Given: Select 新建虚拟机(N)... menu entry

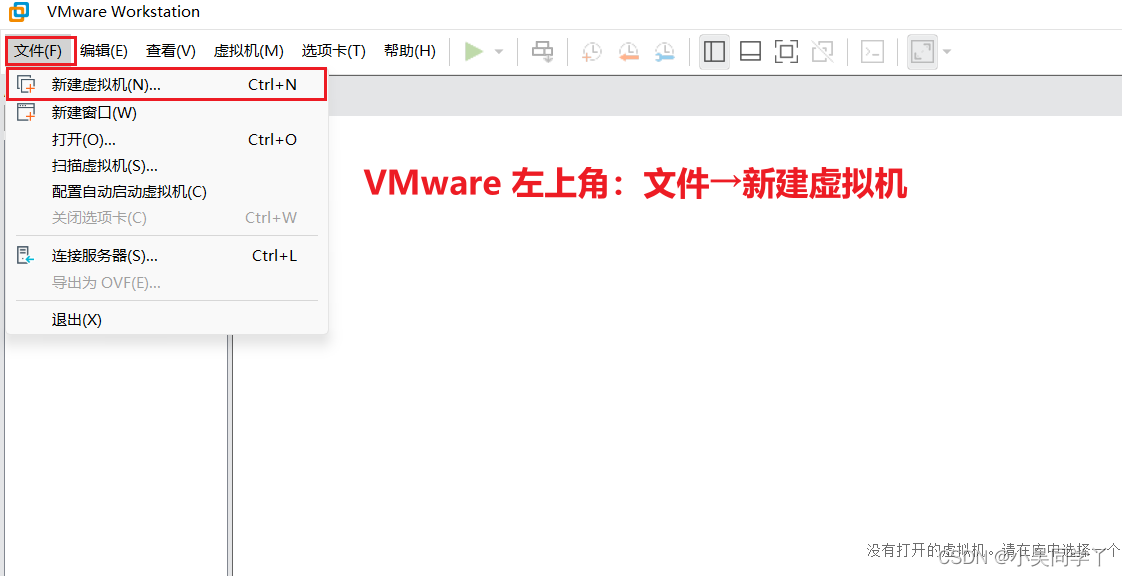Looking at the screenshot, I should click(x=166, y=84).
